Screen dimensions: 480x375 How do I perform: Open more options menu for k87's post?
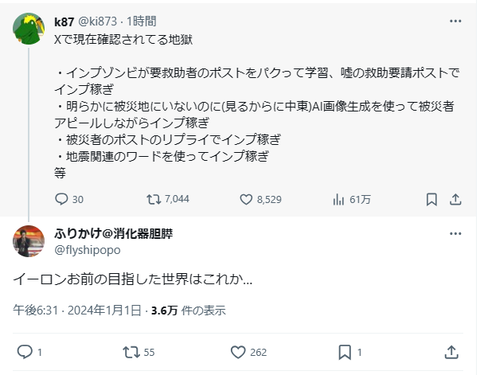[x=455, y=21]
